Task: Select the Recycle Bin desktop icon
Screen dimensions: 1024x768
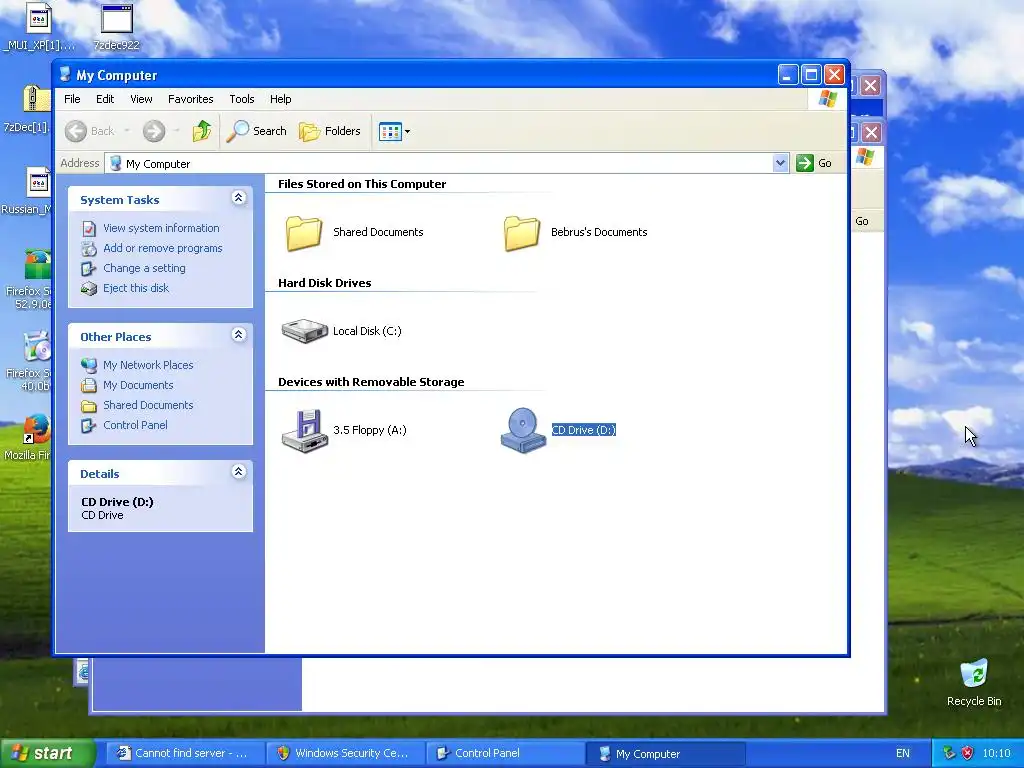Action: tap(974, 683)
